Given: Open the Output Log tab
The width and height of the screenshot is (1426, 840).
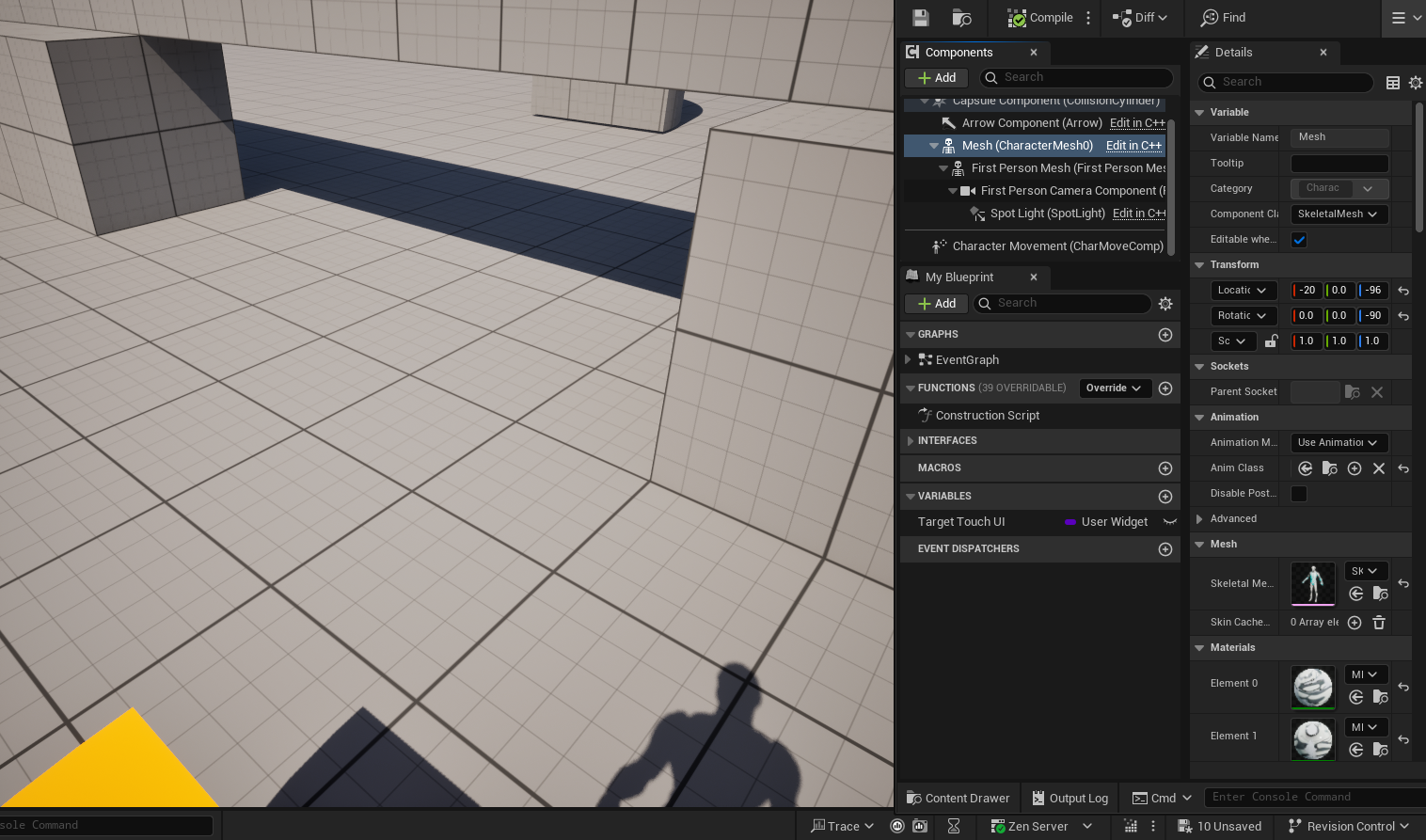Looking at the screenshot, I should [x=1069, y=798].
